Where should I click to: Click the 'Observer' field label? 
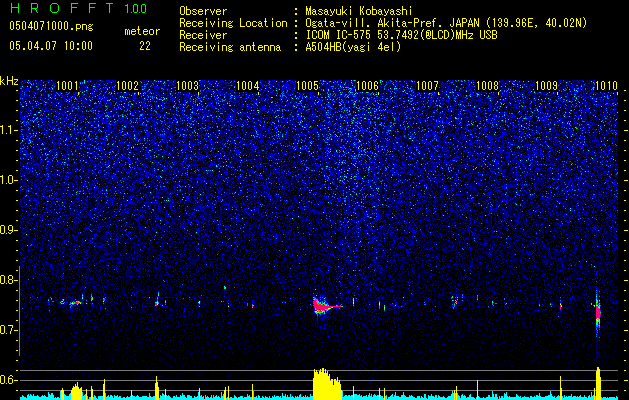[203, 11]
